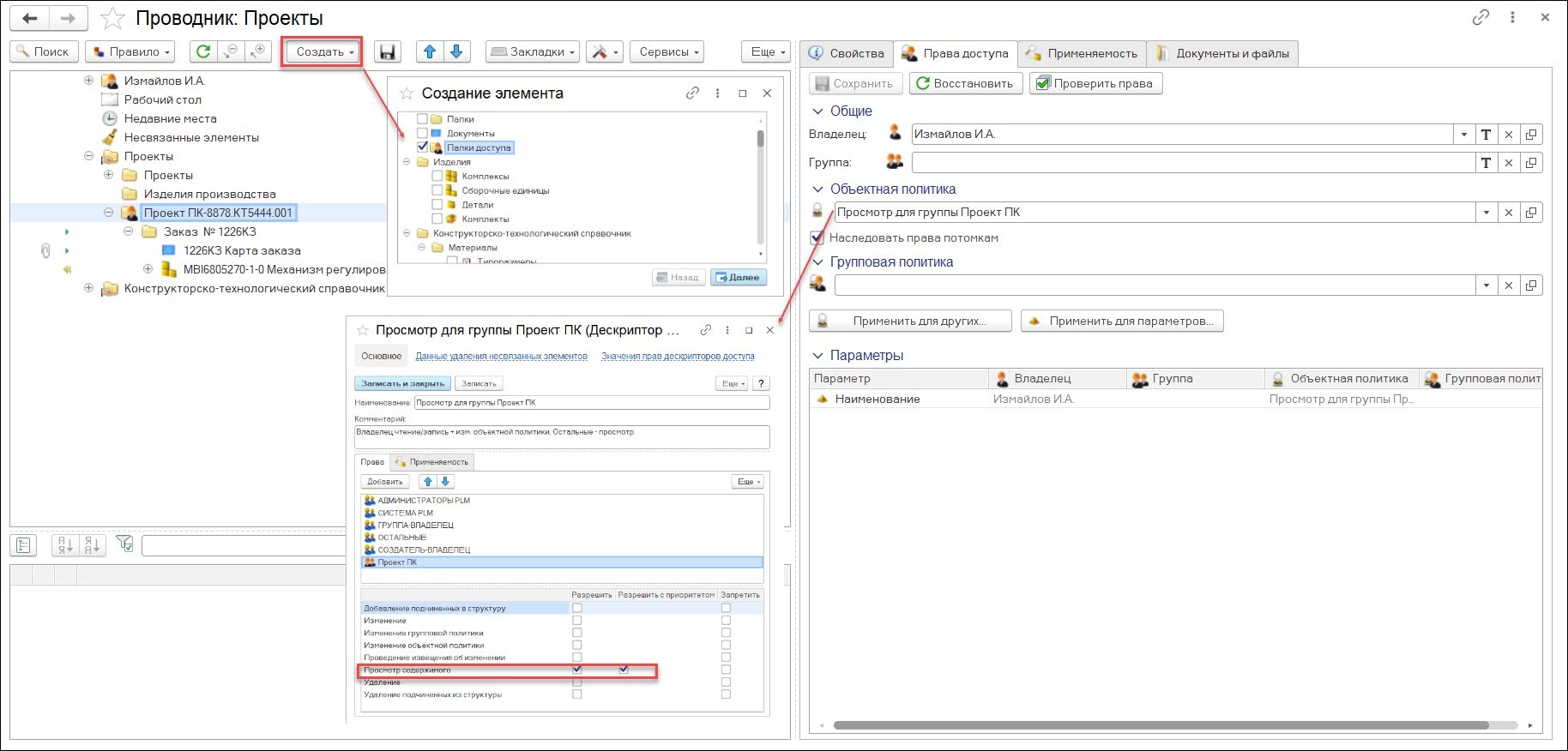Toggle the Папки checkbox
The width and height of the screenshot is (1568, 751).
422,119
